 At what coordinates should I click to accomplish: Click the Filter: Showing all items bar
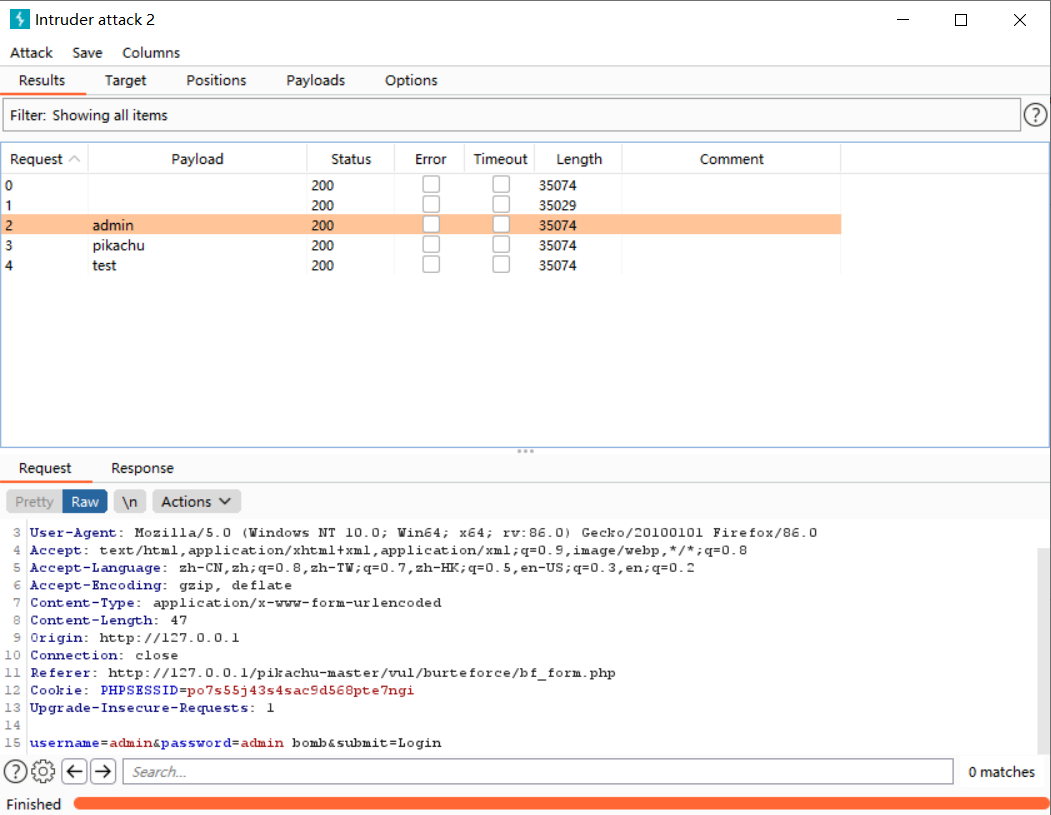[512, 115]
